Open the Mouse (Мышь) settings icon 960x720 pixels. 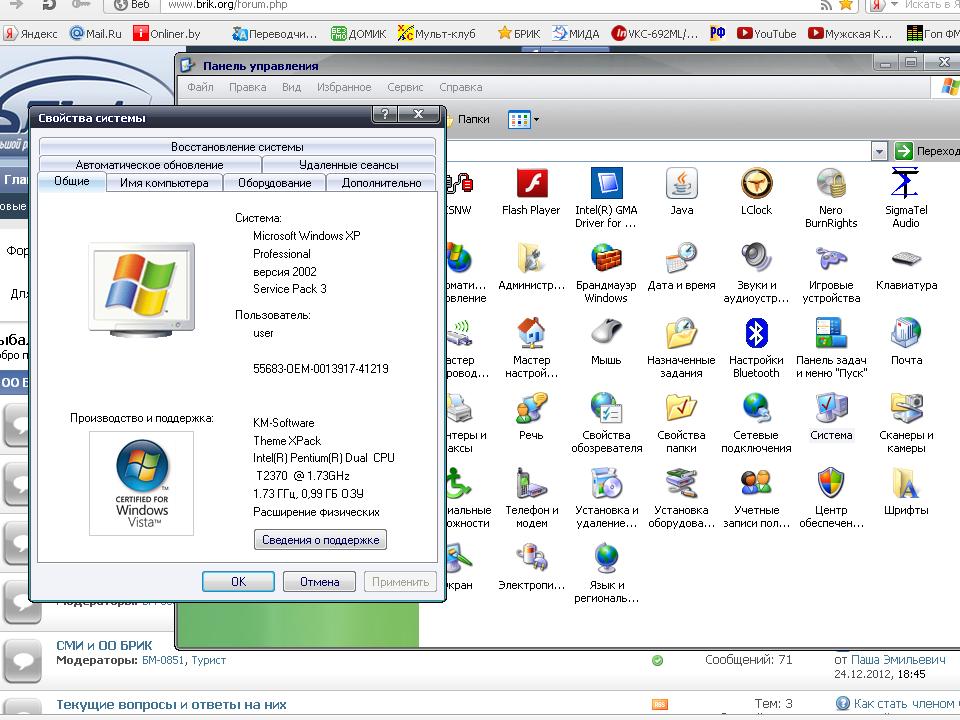(606, 335)
